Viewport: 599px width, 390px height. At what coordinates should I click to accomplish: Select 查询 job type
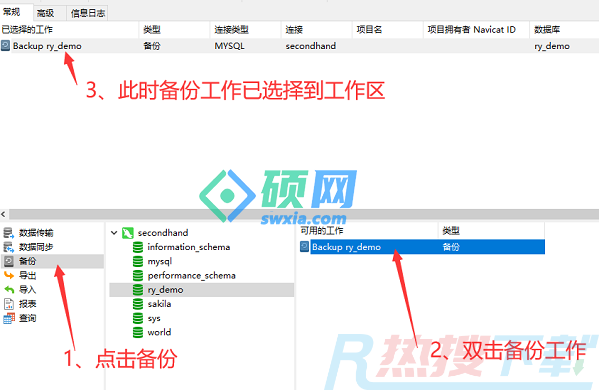[28, 318]
